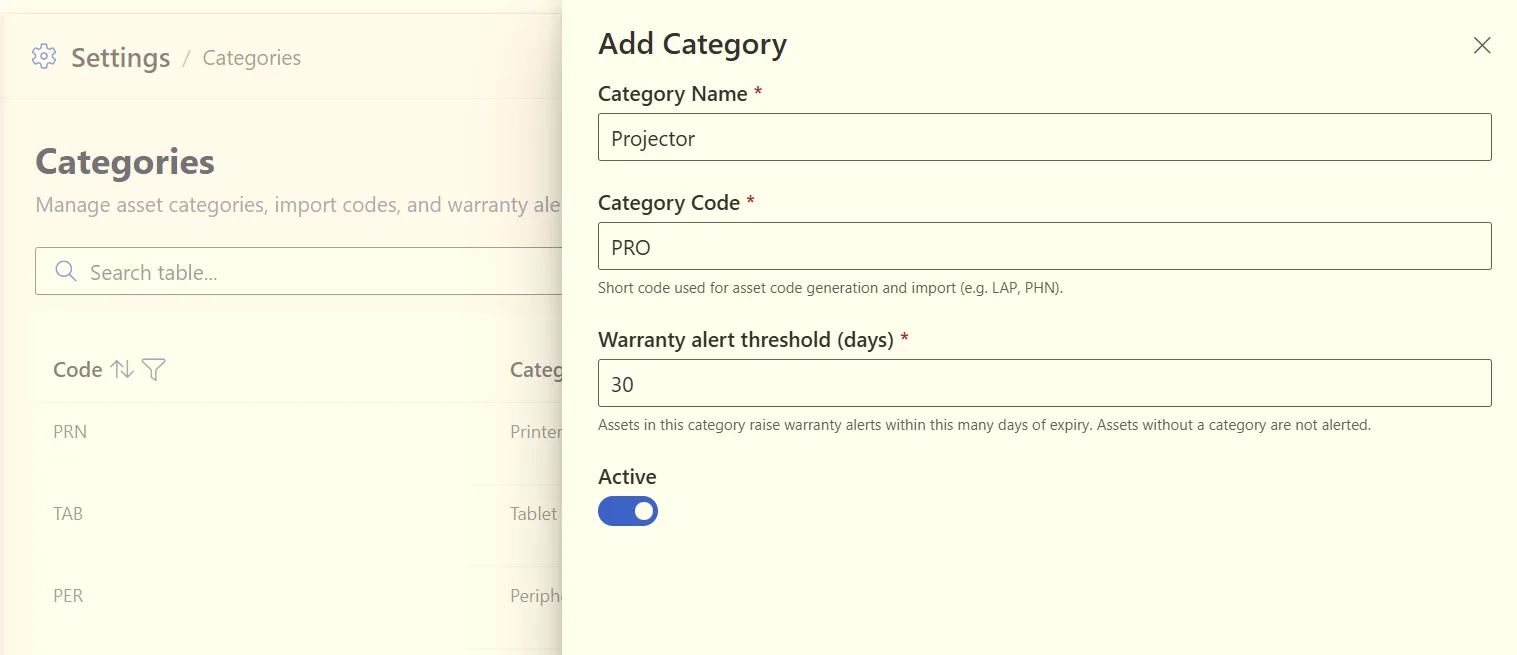Viewport: 1517px width, 655px height.
Task: Click the Categories page heading
Action: click(125, 162)
